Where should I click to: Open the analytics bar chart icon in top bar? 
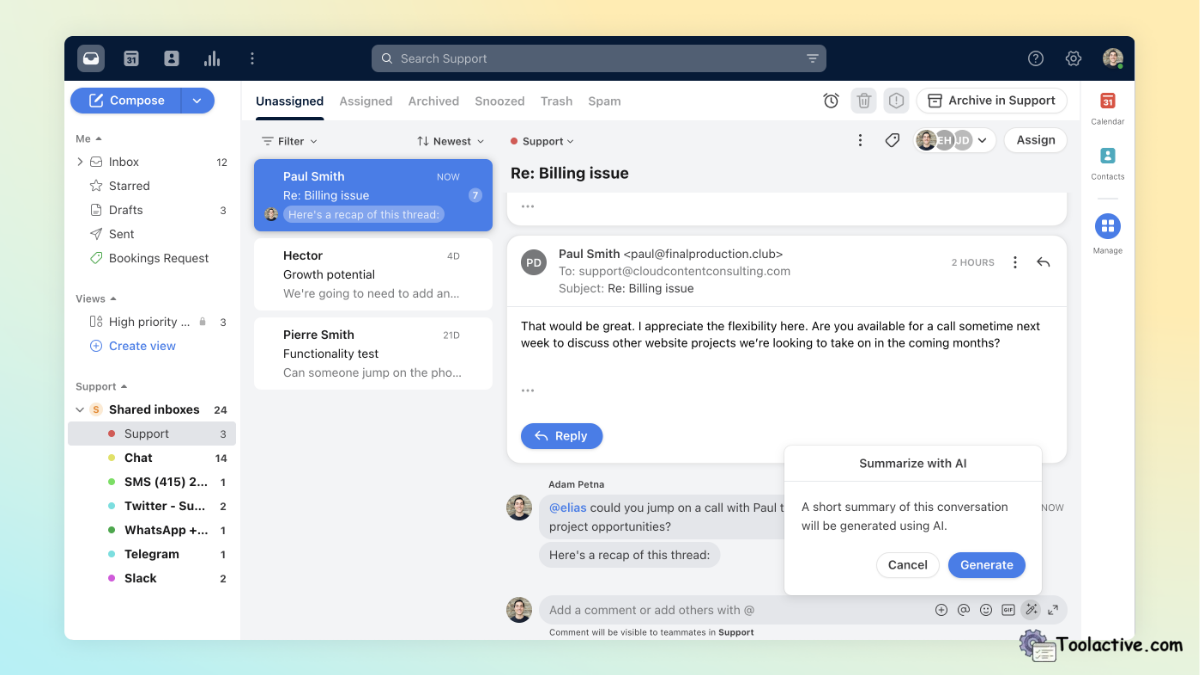click(x=212, y=58)
